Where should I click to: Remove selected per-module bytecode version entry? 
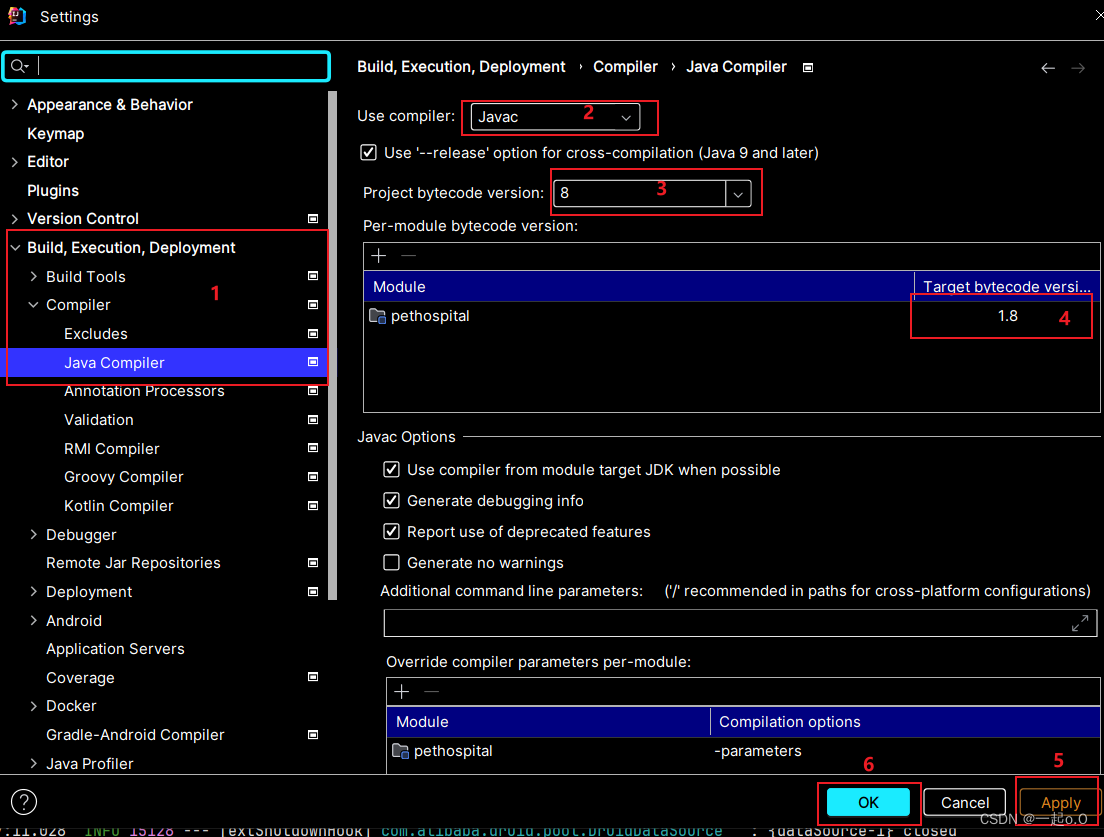pos(408,256)
